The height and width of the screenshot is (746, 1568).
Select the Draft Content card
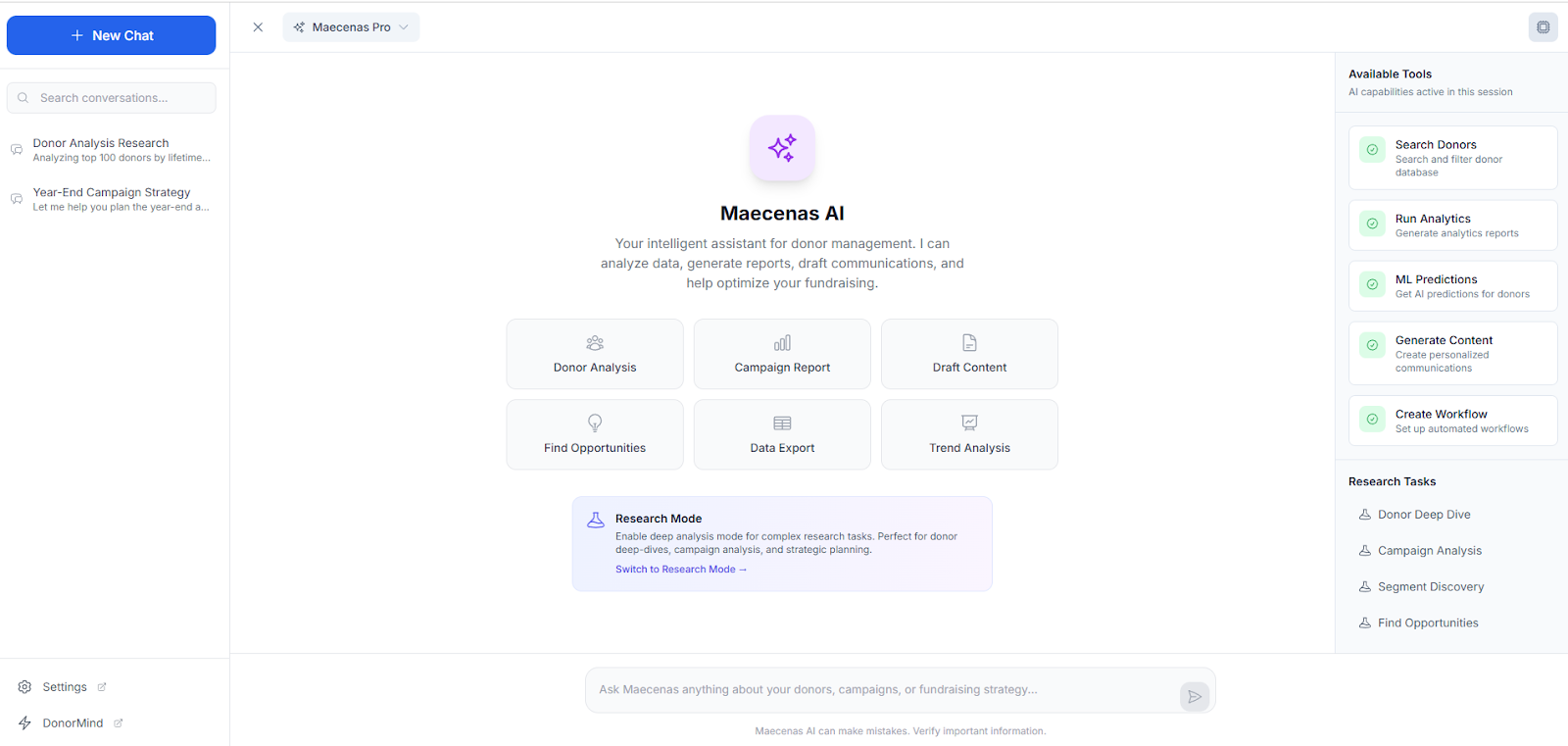tap(969, 354)
